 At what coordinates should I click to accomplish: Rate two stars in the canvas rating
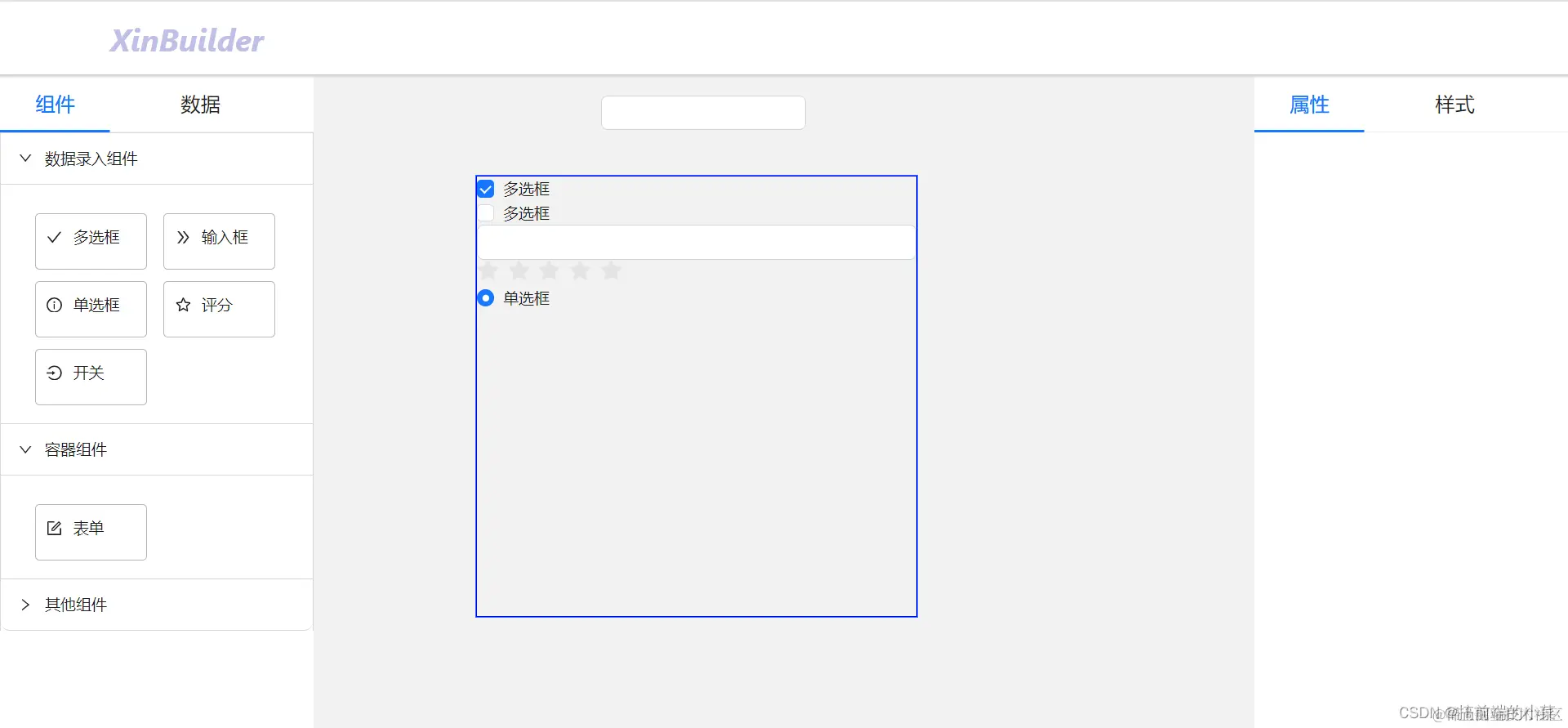pyautogui.click(x=519, y=270)
